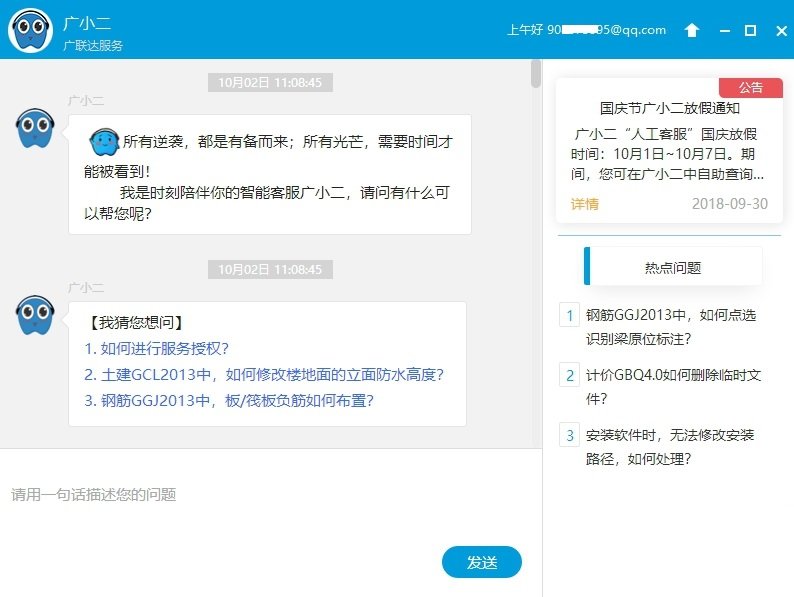Click the number 3 badge in hot questions
This screenshot has width=794, height=597.
570,435
